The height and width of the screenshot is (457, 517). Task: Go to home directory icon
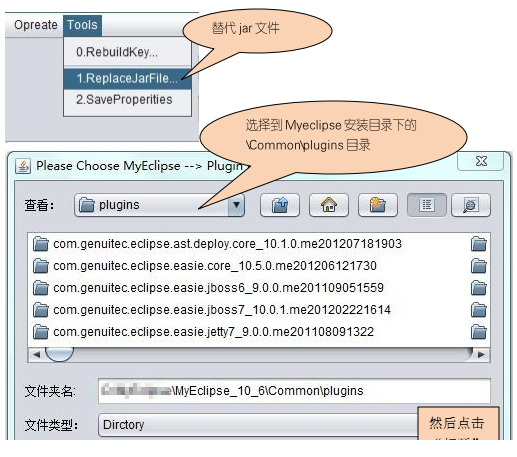(x=329, y=205)
